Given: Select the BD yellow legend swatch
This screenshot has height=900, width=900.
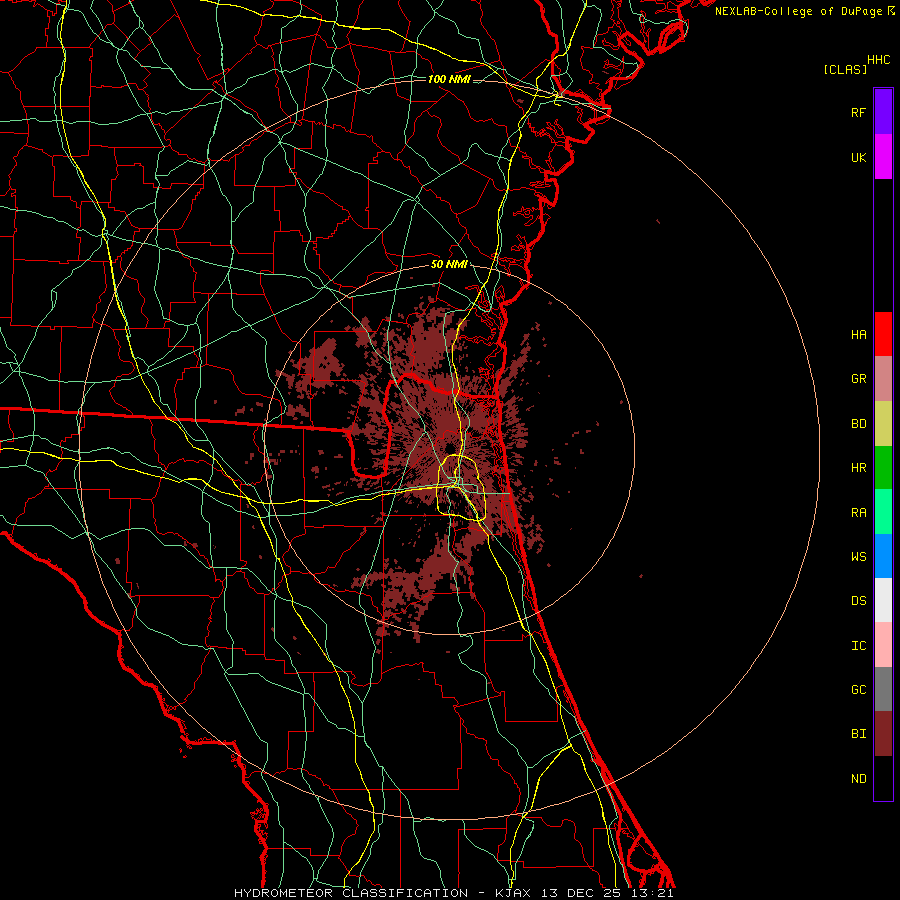Looking at the screenshot, I should tap(883, 424).
